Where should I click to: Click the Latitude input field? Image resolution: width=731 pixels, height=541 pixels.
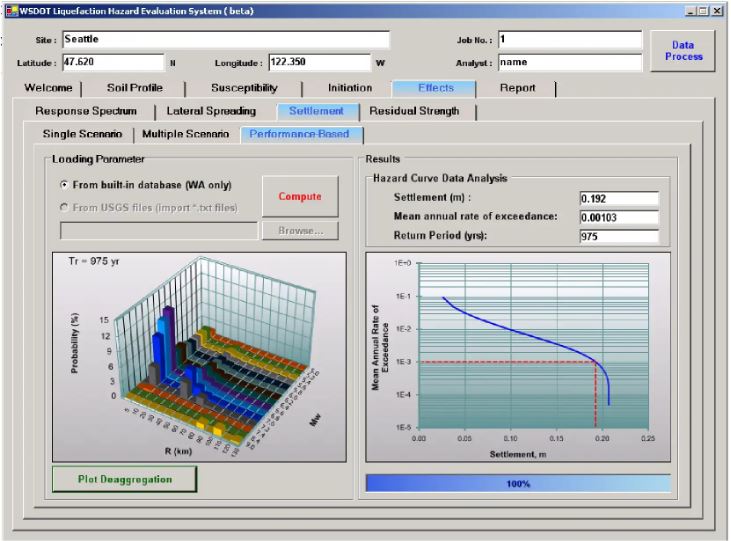pos(112,62)
